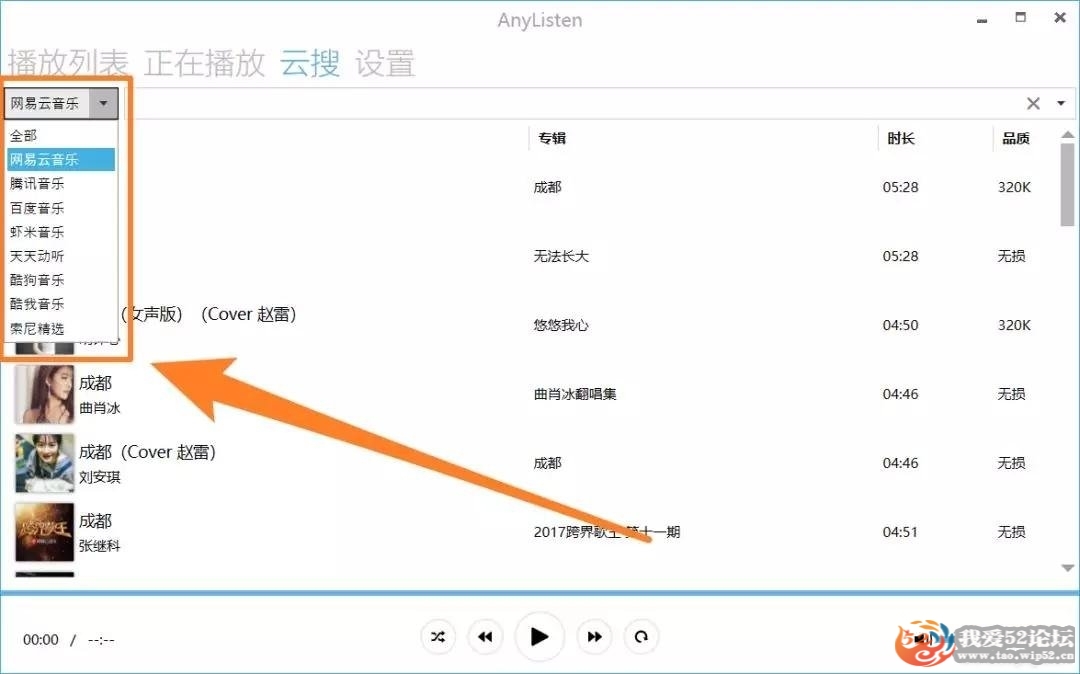Skip to the next track
The height and width of the screenshot is (674, 1080).
pos(594,637)
